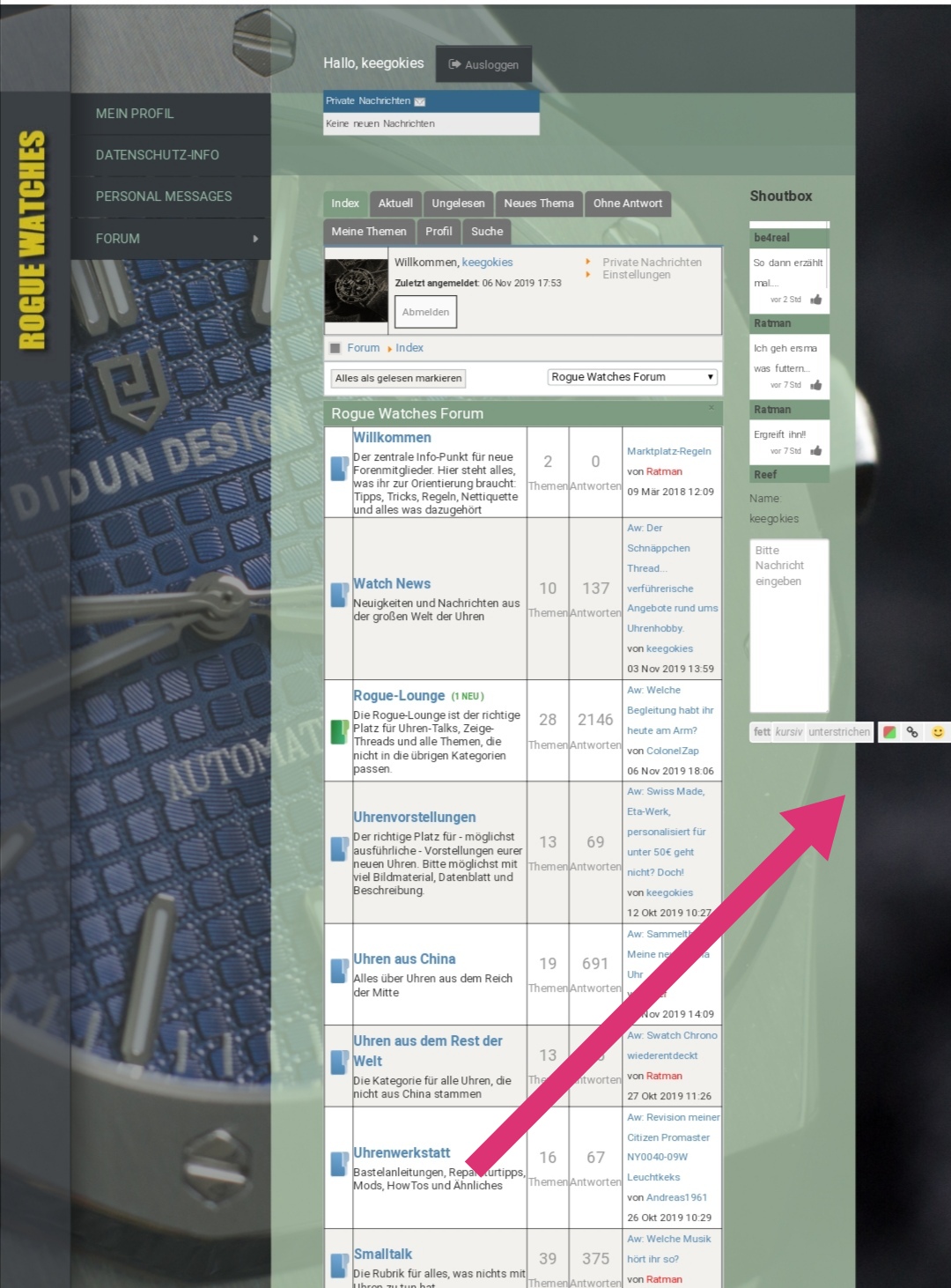Open the Rogue Watches Forum dropdown

(632, 377)
